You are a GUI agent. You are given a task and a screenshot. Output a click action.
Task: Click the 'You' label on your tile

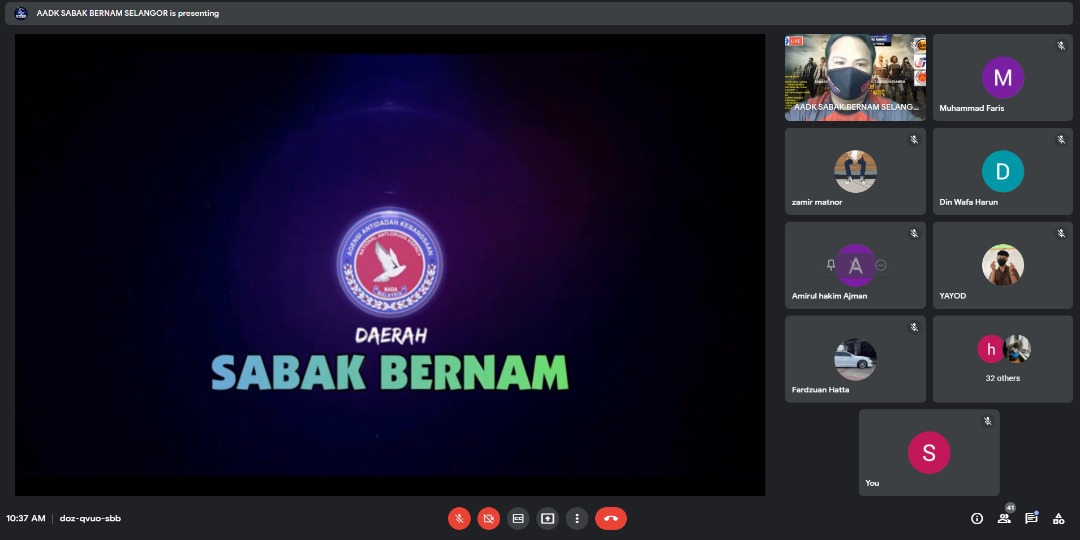pos(872,483)
